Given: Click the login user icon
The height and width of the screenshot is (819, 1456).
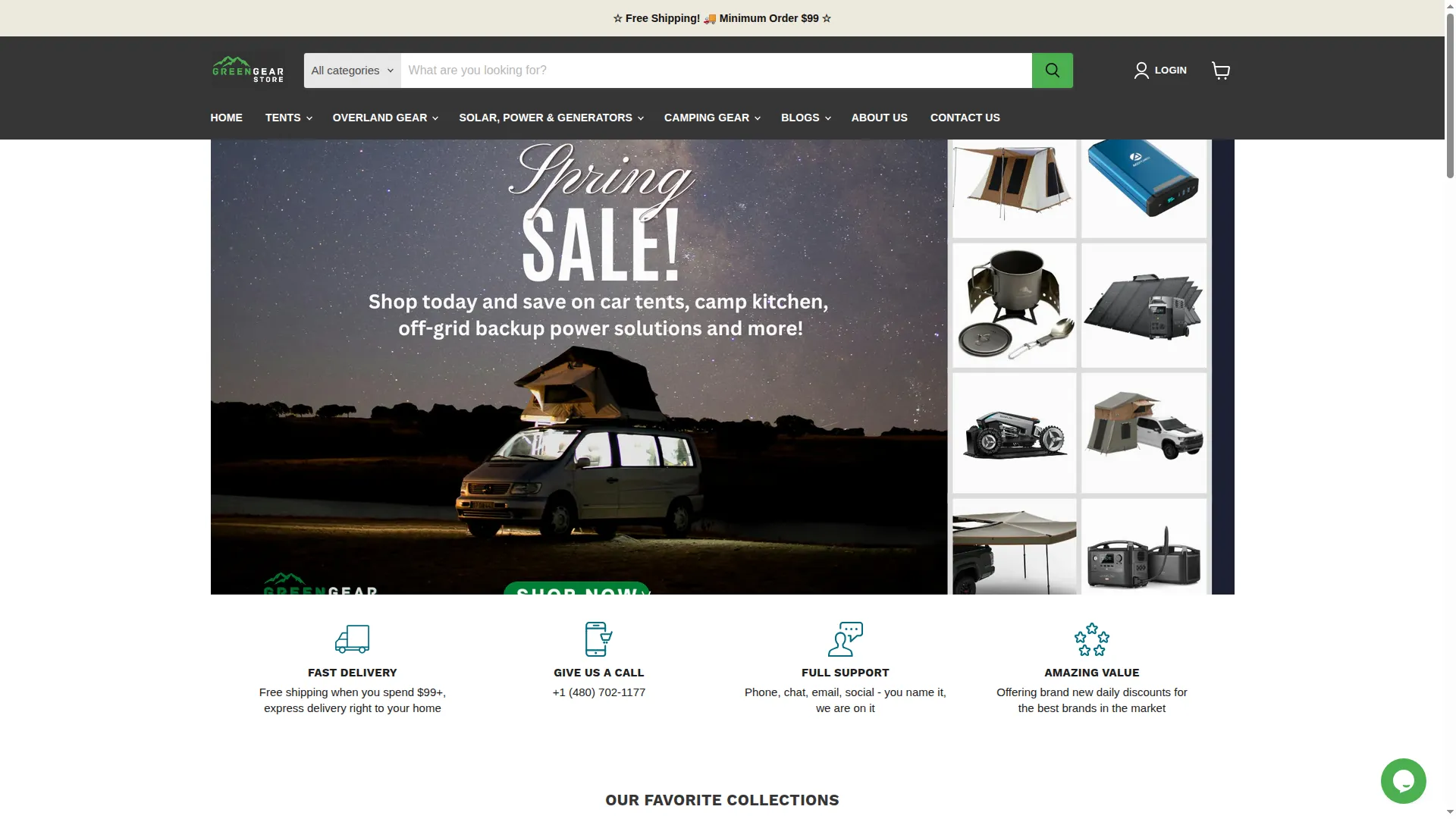Looking at the screenshot, I should [x=1141, y=71].
